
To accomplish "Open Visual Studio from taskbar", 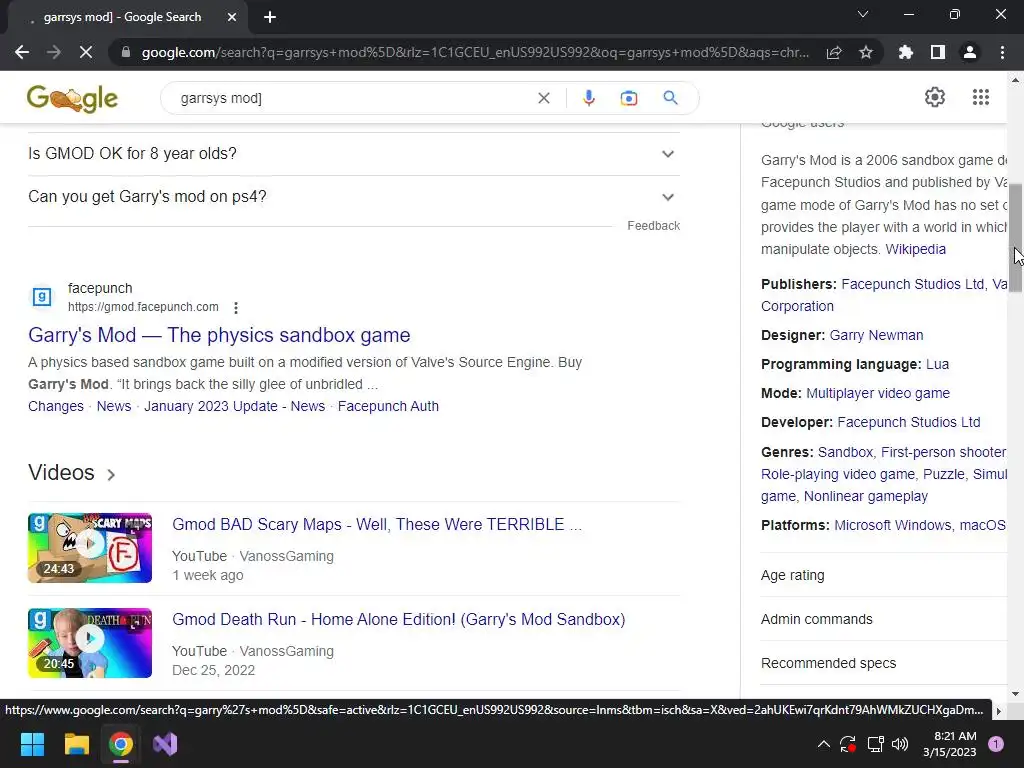I will click(165, 744).
